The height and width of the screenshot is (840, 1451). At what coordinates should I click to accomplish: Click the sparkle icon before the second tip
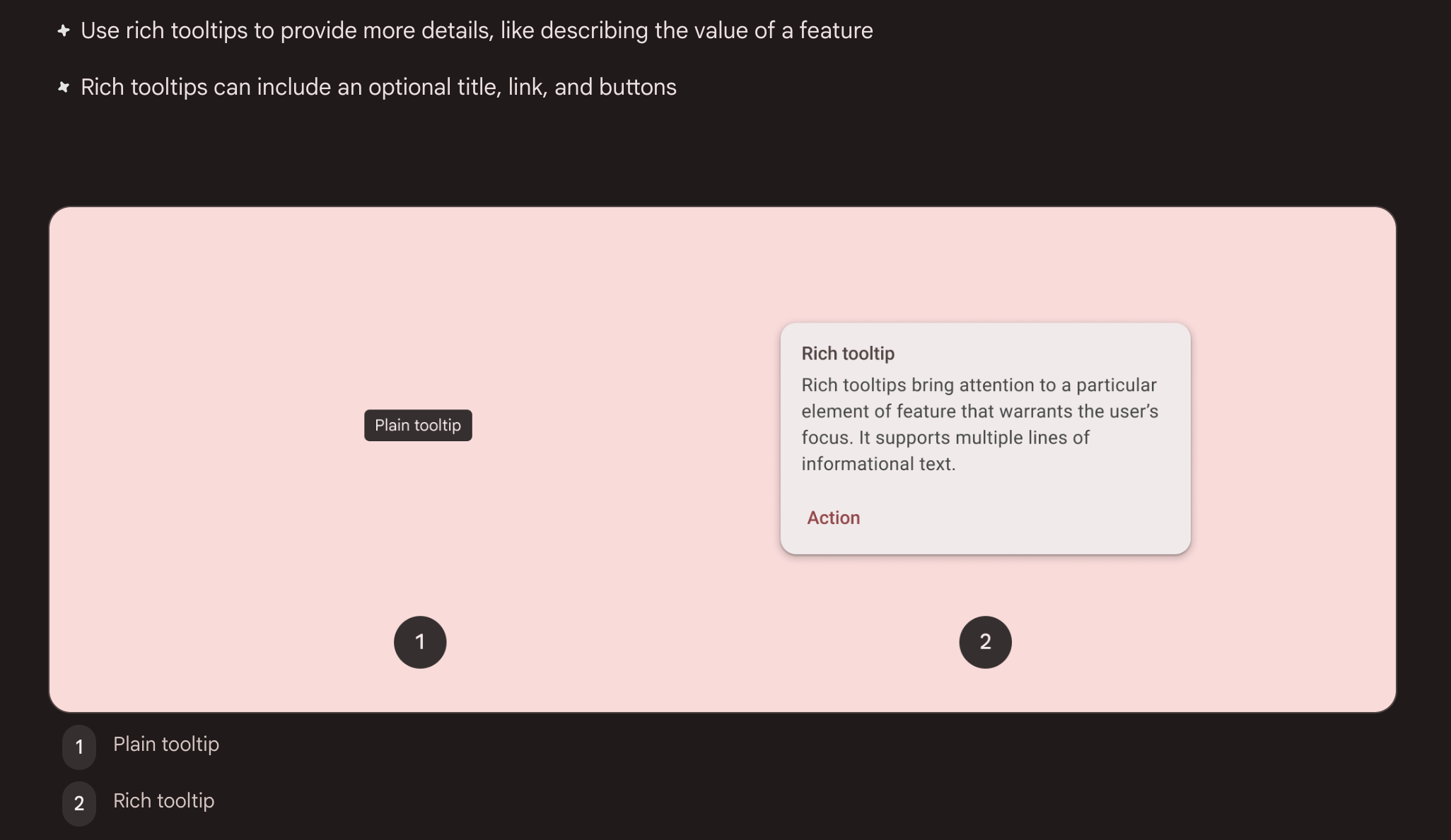pyautogui.click(x=63, y=86)
